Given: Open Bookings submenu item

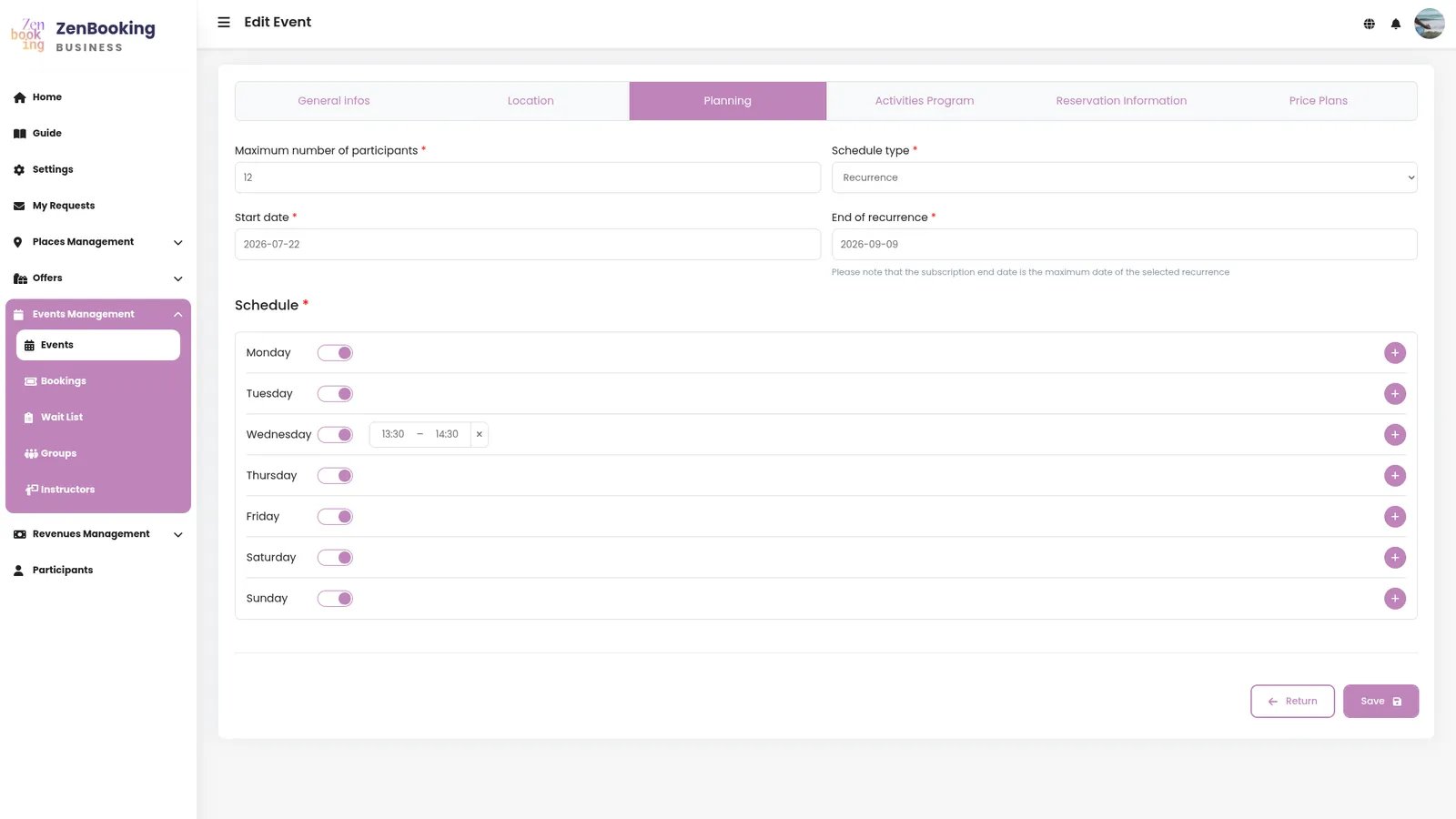Looking at the screenshot, I should pos(98,381).
